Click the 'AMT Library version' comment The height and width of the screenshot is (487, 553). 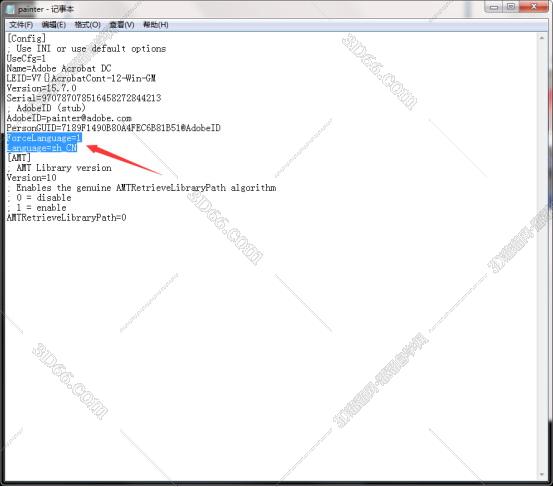[x=59, y=168]
